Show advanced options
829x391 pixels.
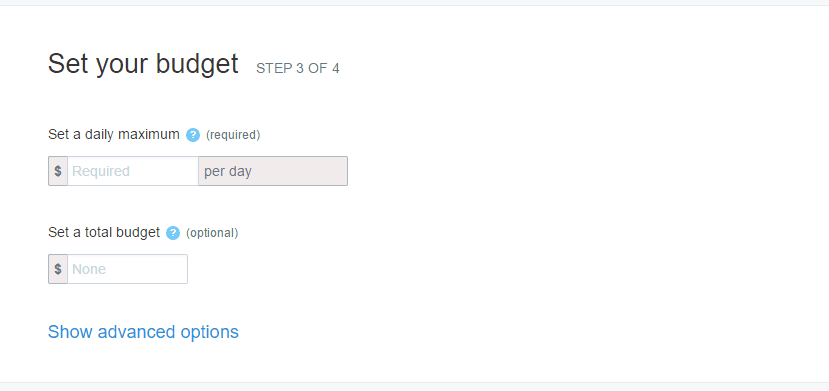tap(143, 332)
